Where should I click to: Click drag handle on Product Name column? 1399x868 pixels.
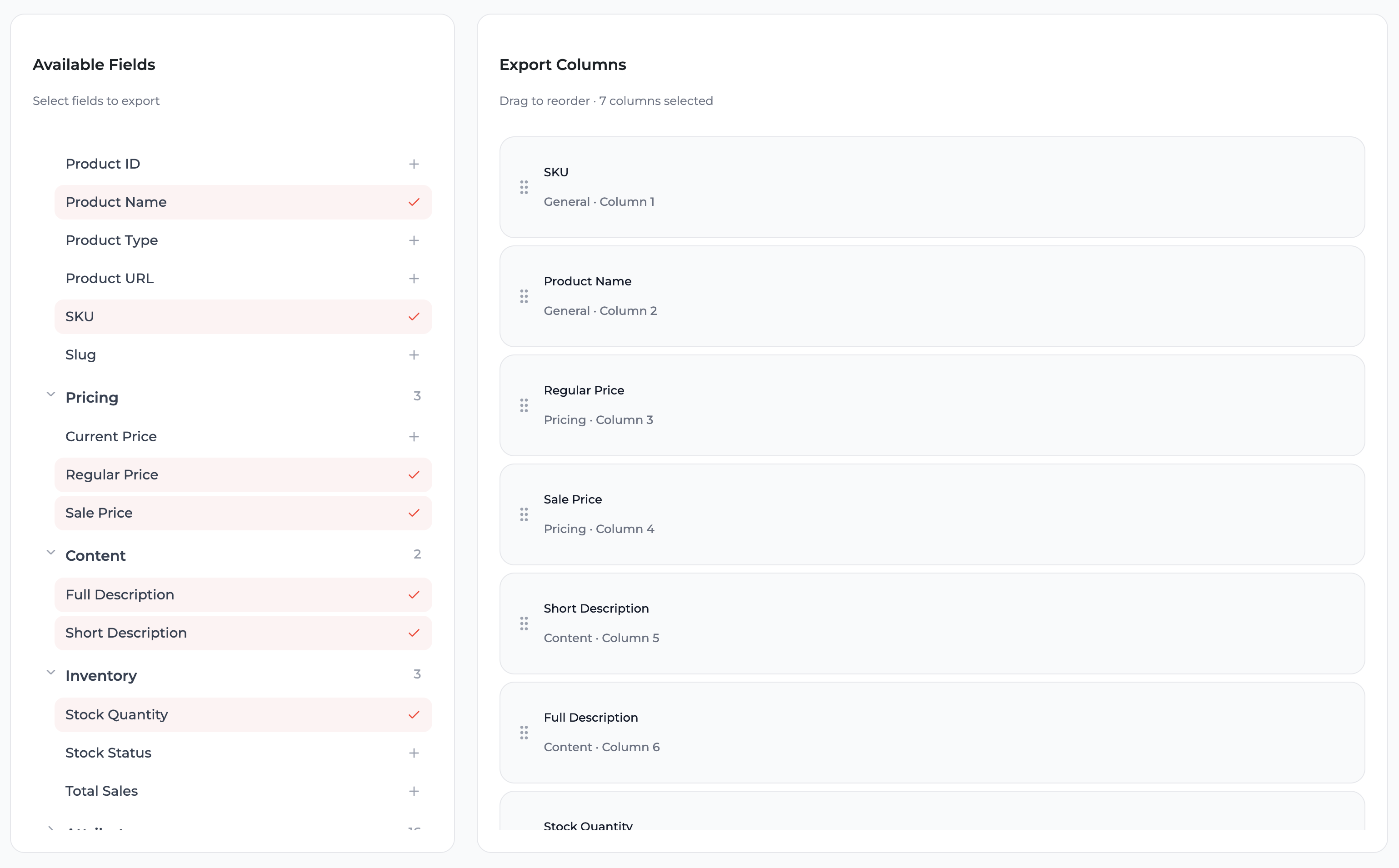(524, 296)
